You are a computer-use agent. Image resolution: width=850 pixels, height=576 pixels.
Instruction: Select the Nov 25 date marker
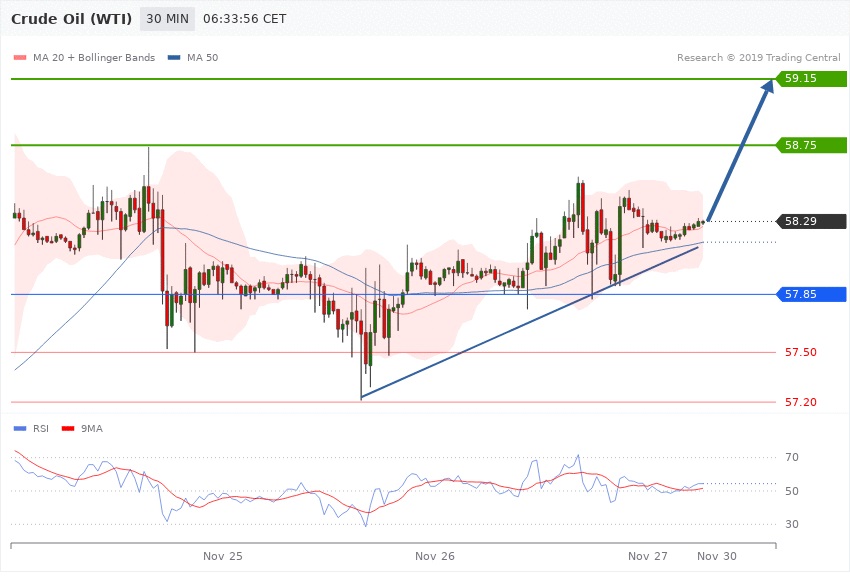click(x=223, y=555)
